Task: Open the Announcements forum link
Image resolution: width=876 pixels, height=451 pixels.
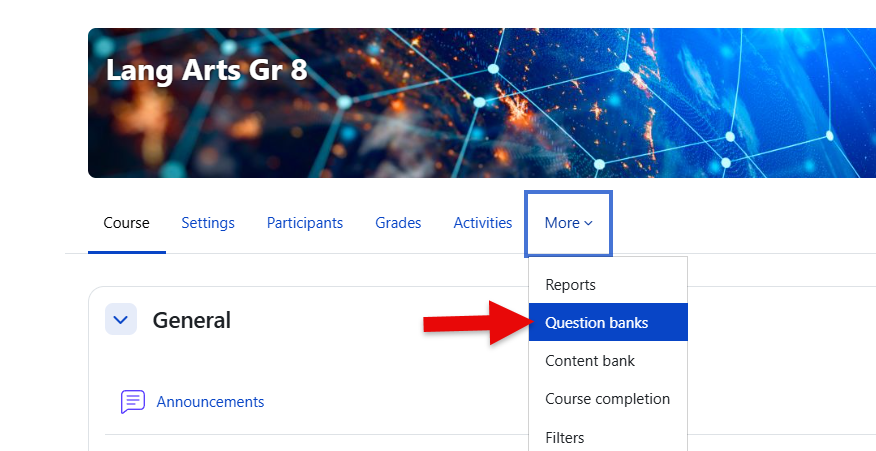Action: [x=210, y=402]
